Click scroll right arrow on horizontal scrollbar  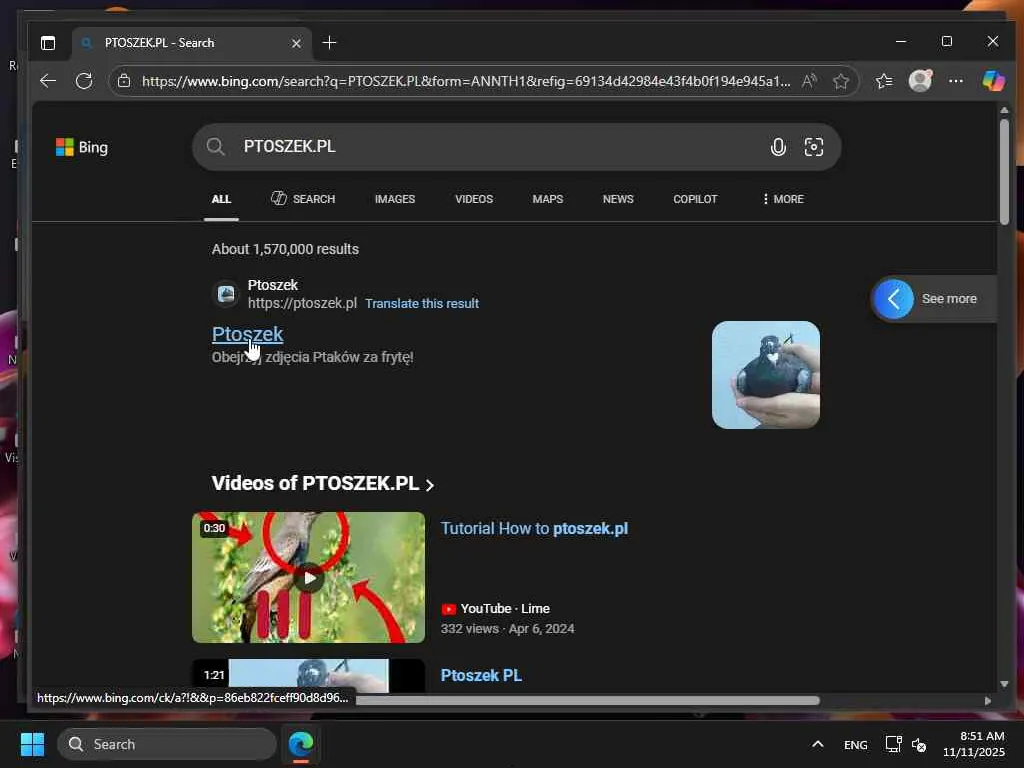click(x=987, y=700)
